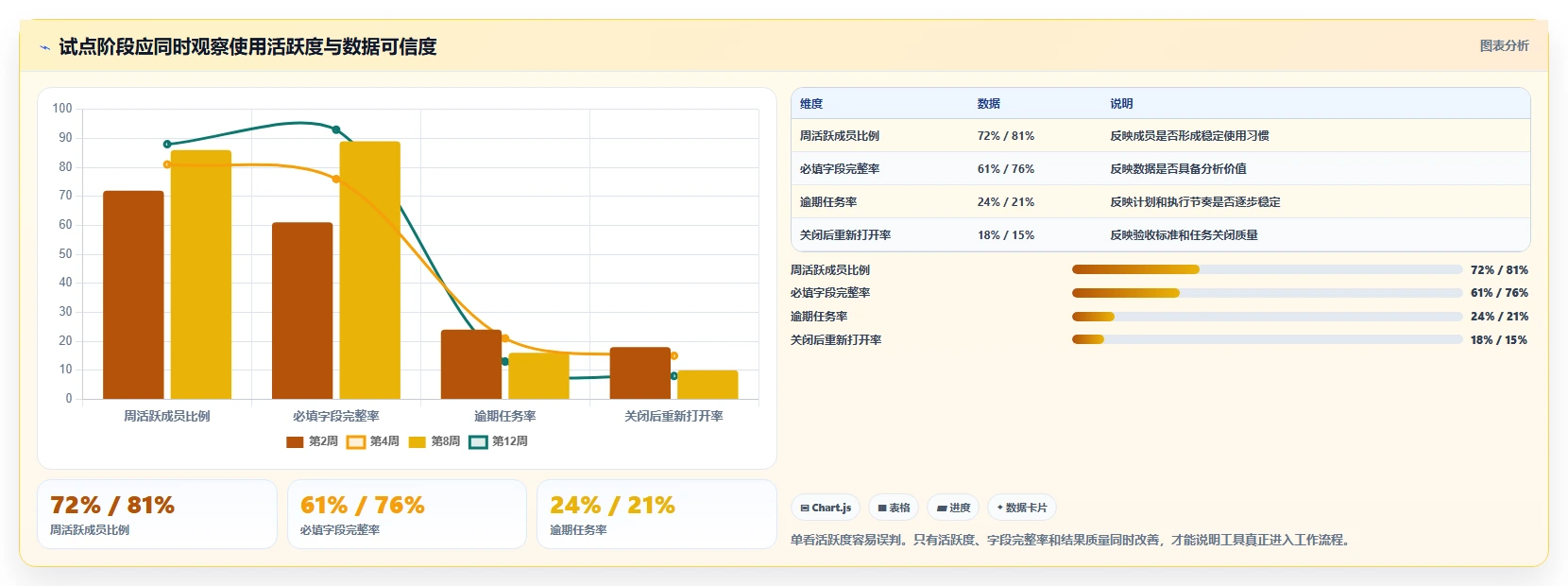Screen dimensions: 1568x586
Task: Click the 必填字段完整率 progress bar
Action: [1267, 293]
